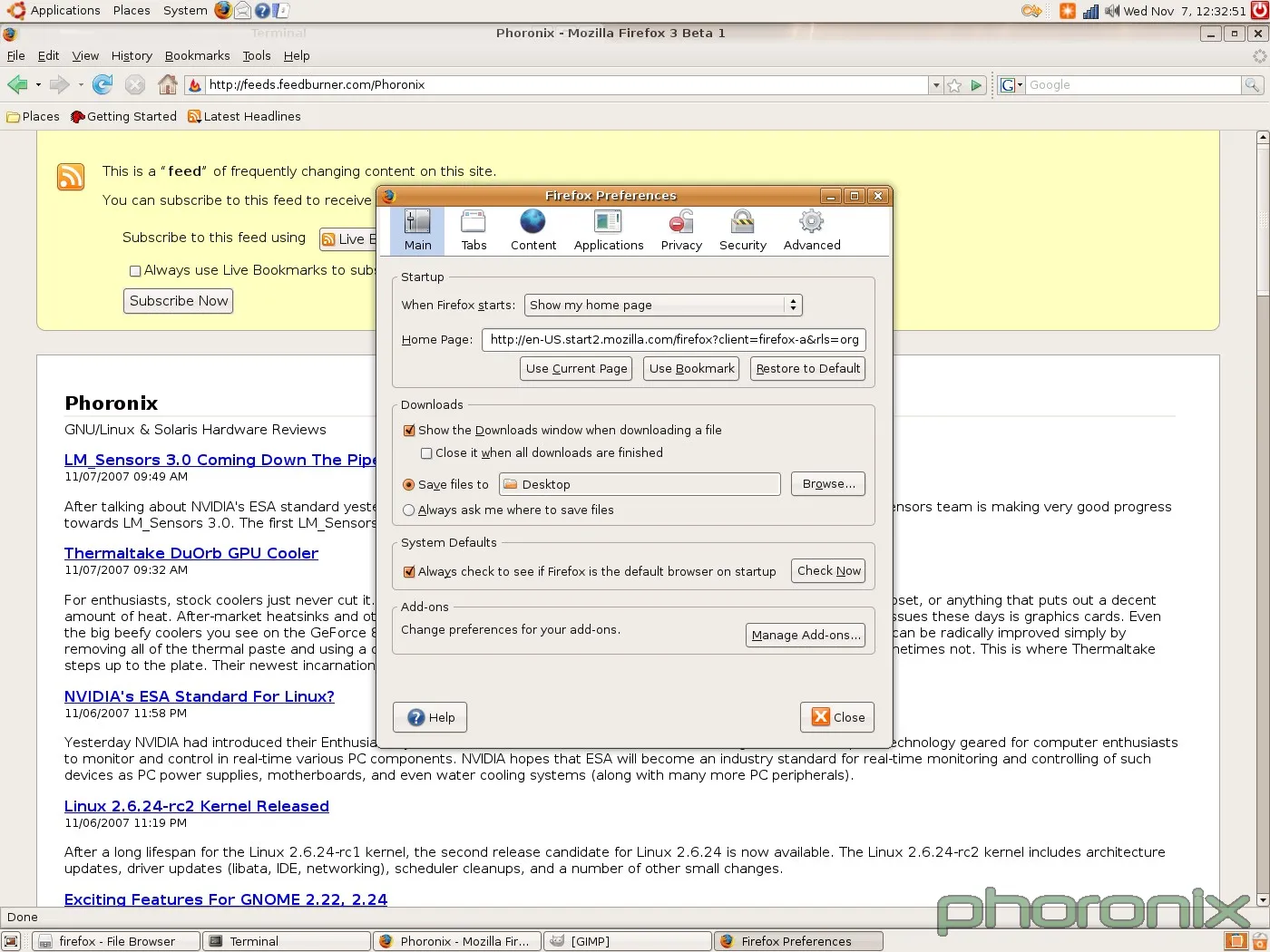Viewport: 1270px width, 952px height.
Task: Click the Ubuntu logo in the top panel
Action: coord(15,11)
